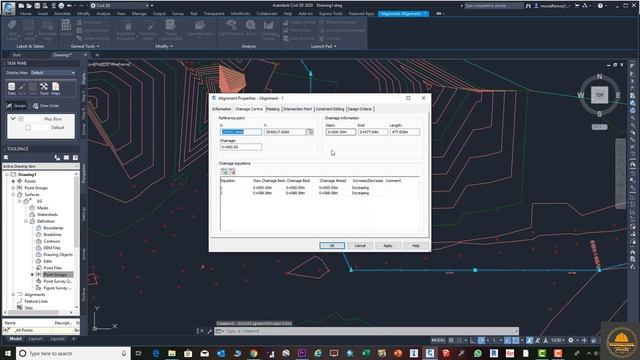Click the add chainage equation icon
Screen dimensions: 640x360
pyautogui.click(x=224, y=171)
